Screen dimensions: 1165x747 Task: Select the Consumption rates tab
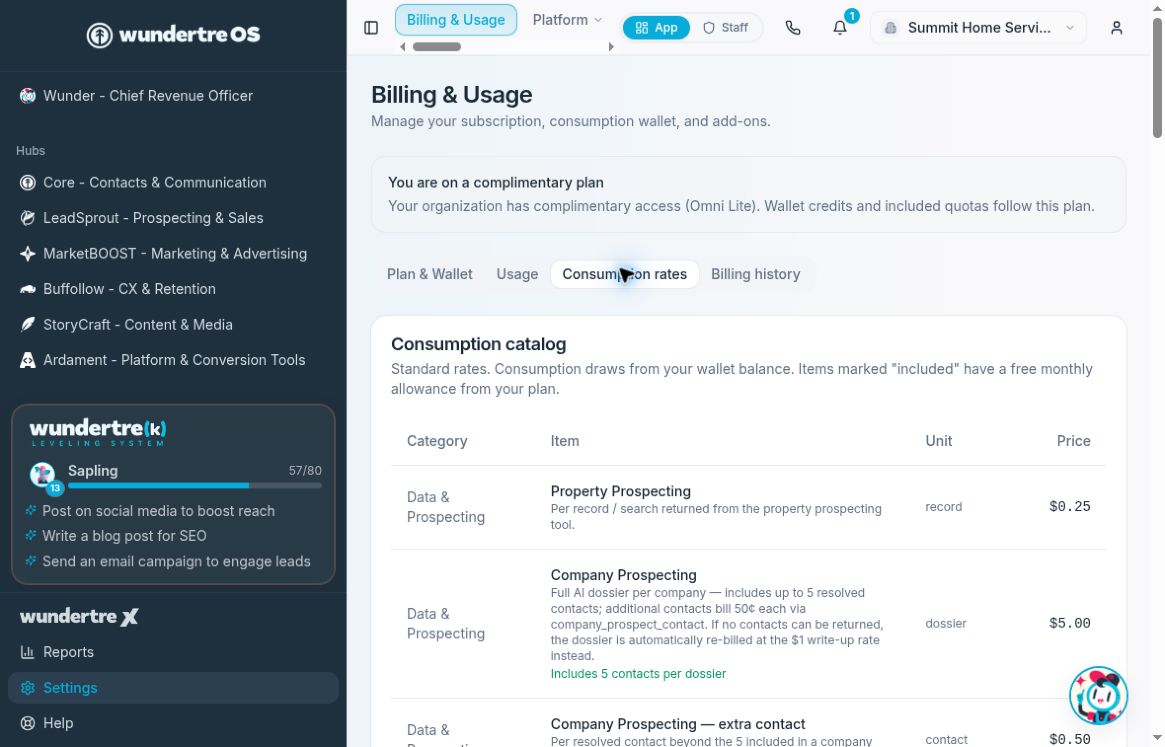624,274
